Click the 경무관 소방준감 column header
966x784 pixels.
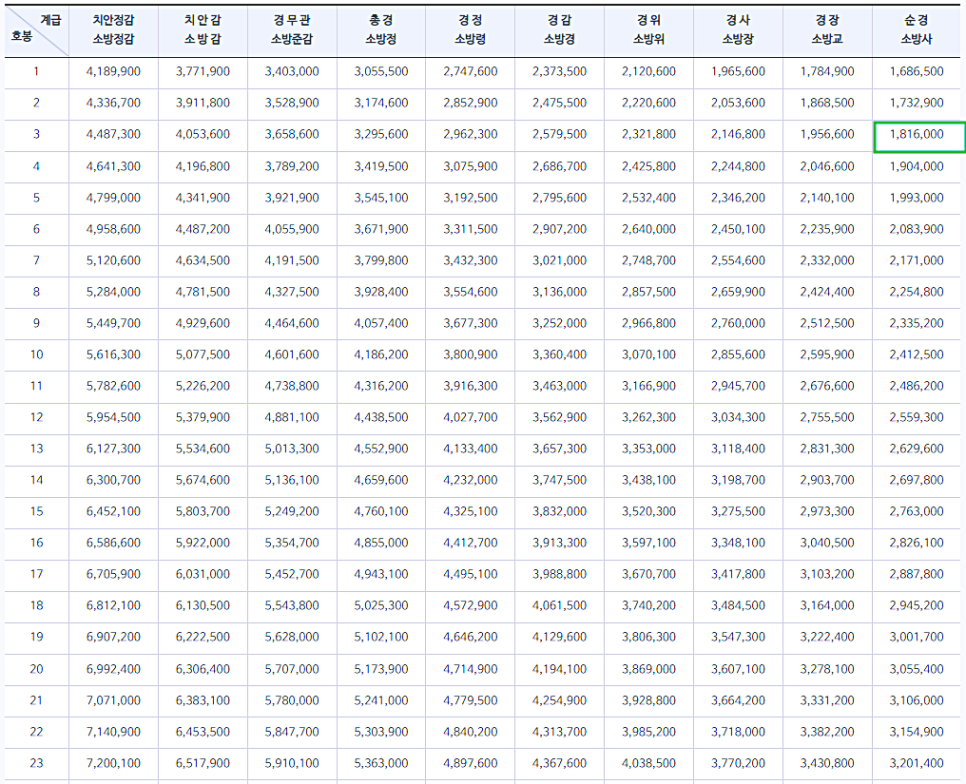[292, 30]
